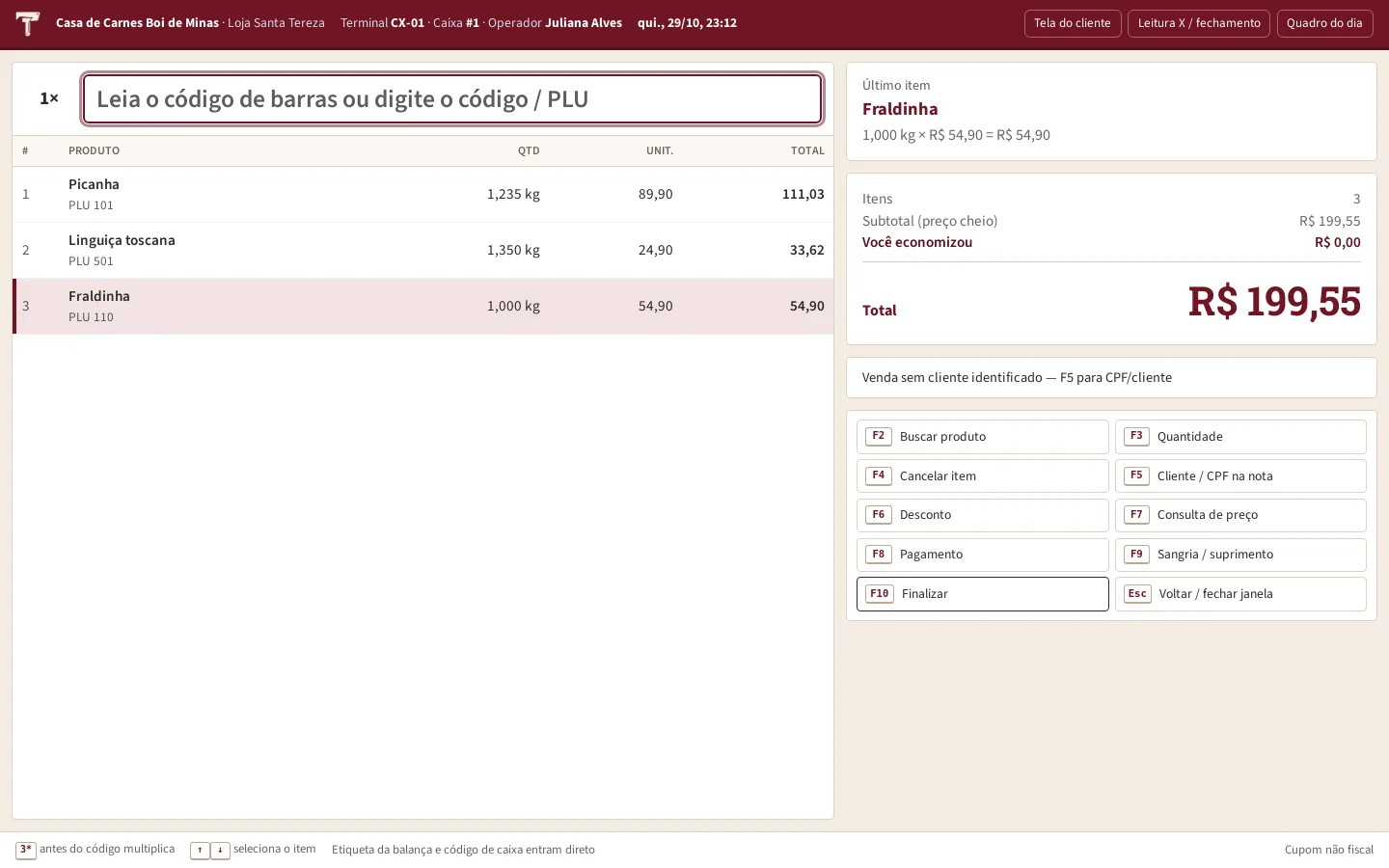The width and height of the screenshot is (1389, 868).
Task: Click the PRODUTO column header
Action: pos(95,150)
